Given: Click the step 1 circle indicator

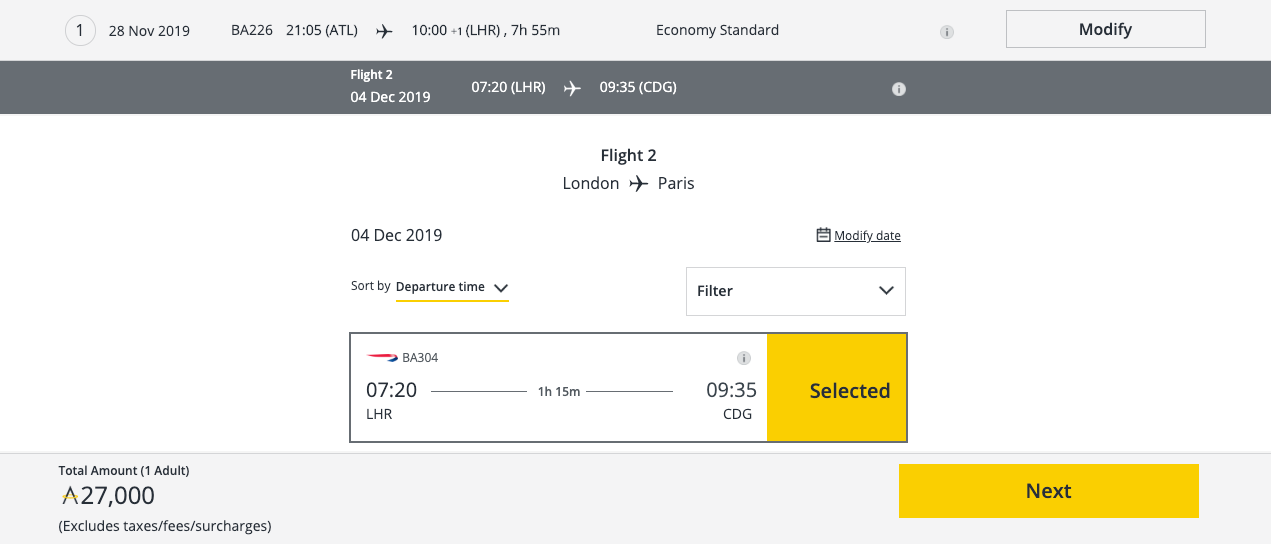Looking at the screenshot, I should 80,31.
